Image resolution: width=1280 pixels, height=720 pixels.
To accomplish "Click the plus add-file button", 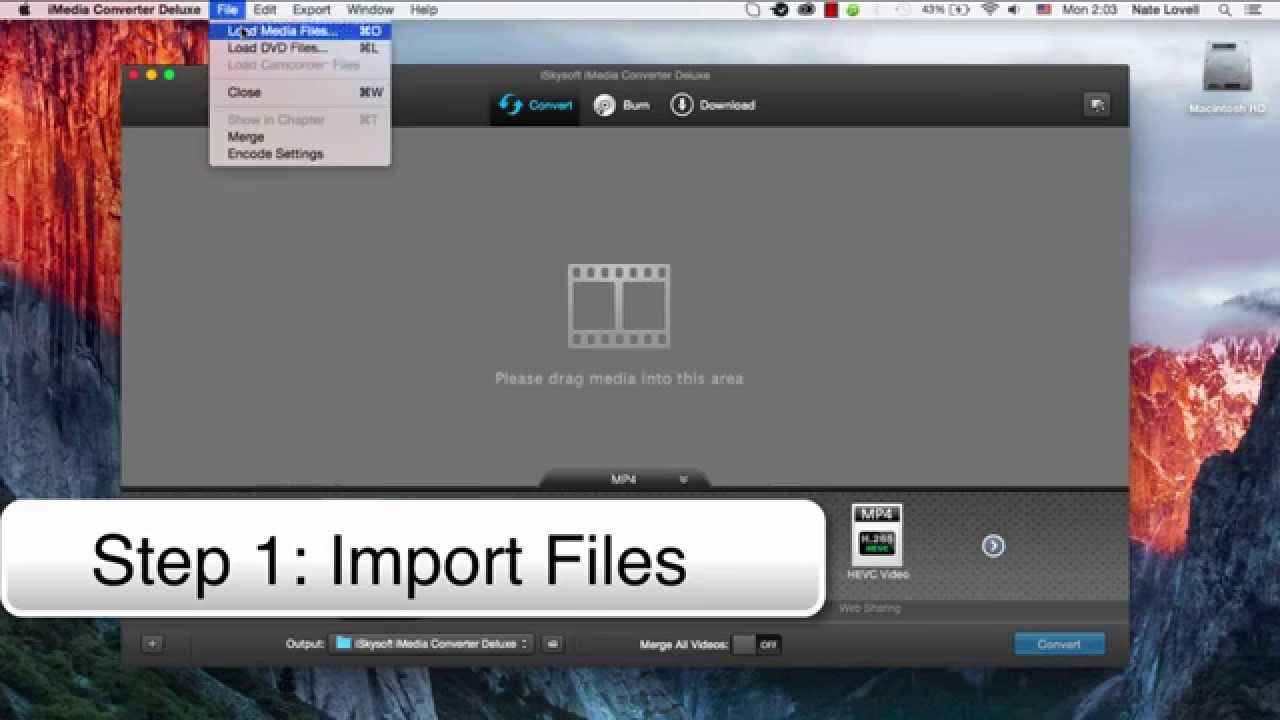I will 152,644.
